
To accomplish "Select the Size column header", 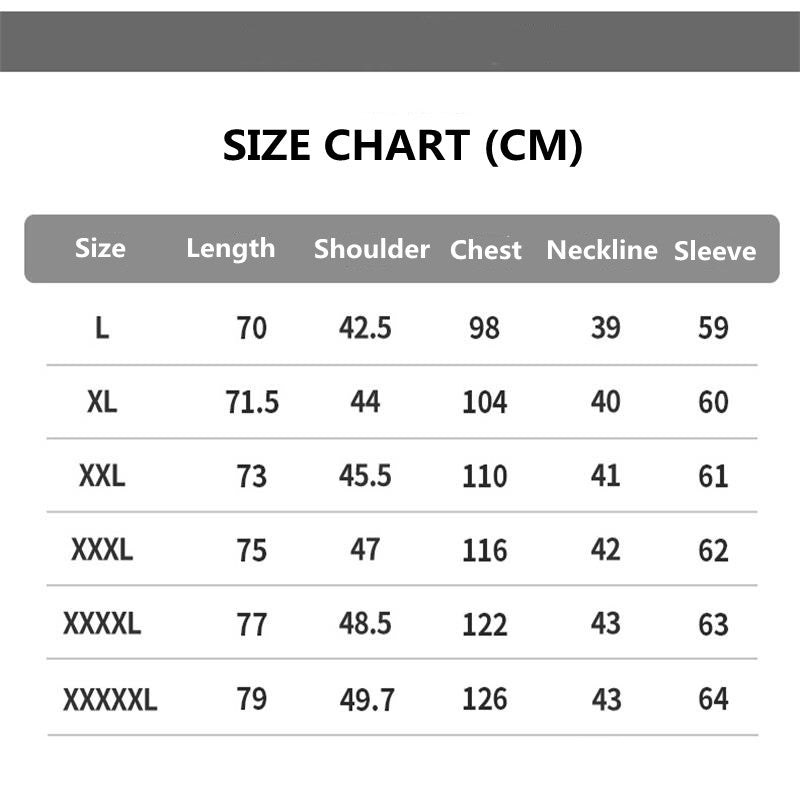I will [100, 248].
